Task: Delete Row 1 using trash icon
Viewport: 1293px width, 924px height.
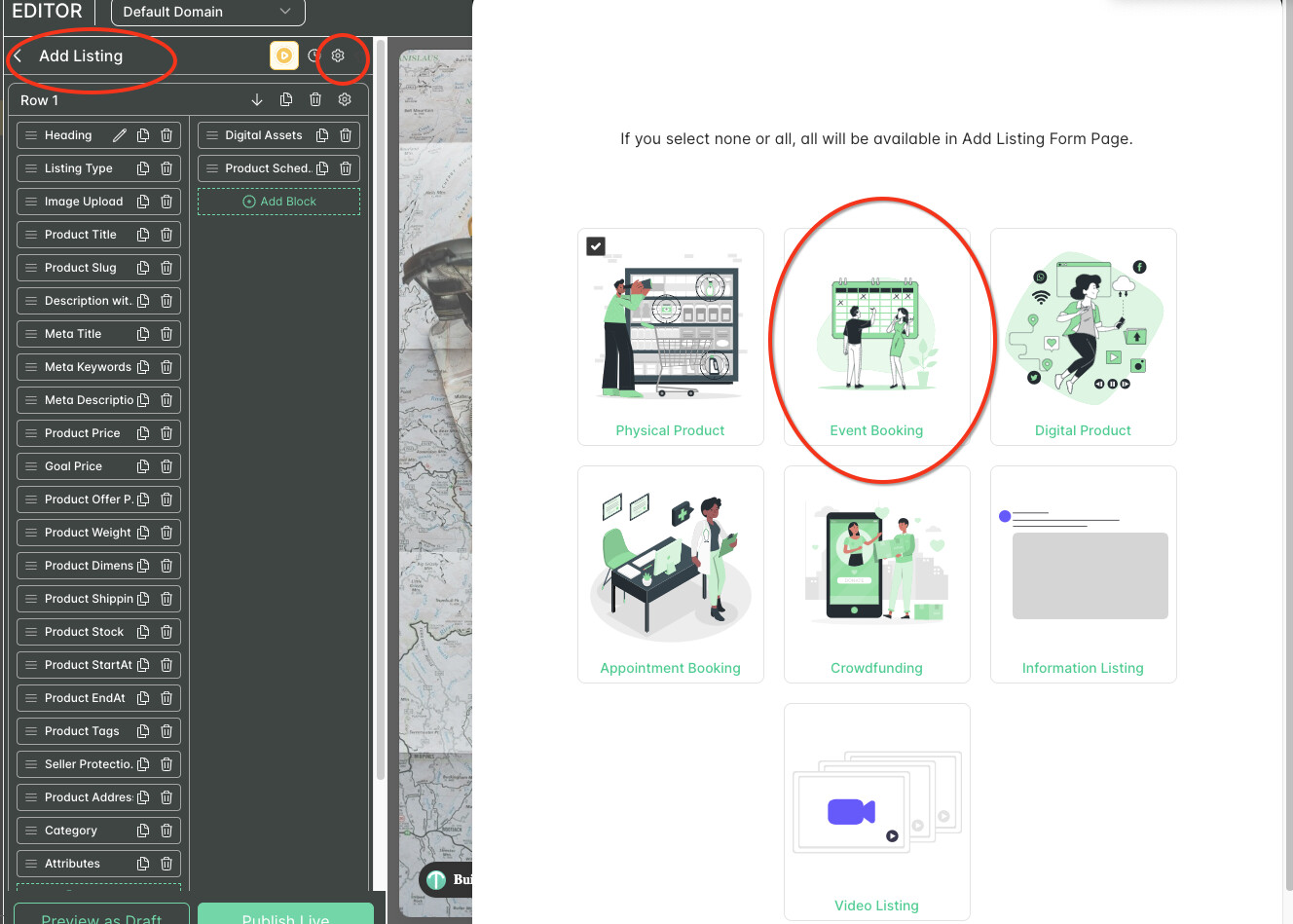Action: click(315, 100)
